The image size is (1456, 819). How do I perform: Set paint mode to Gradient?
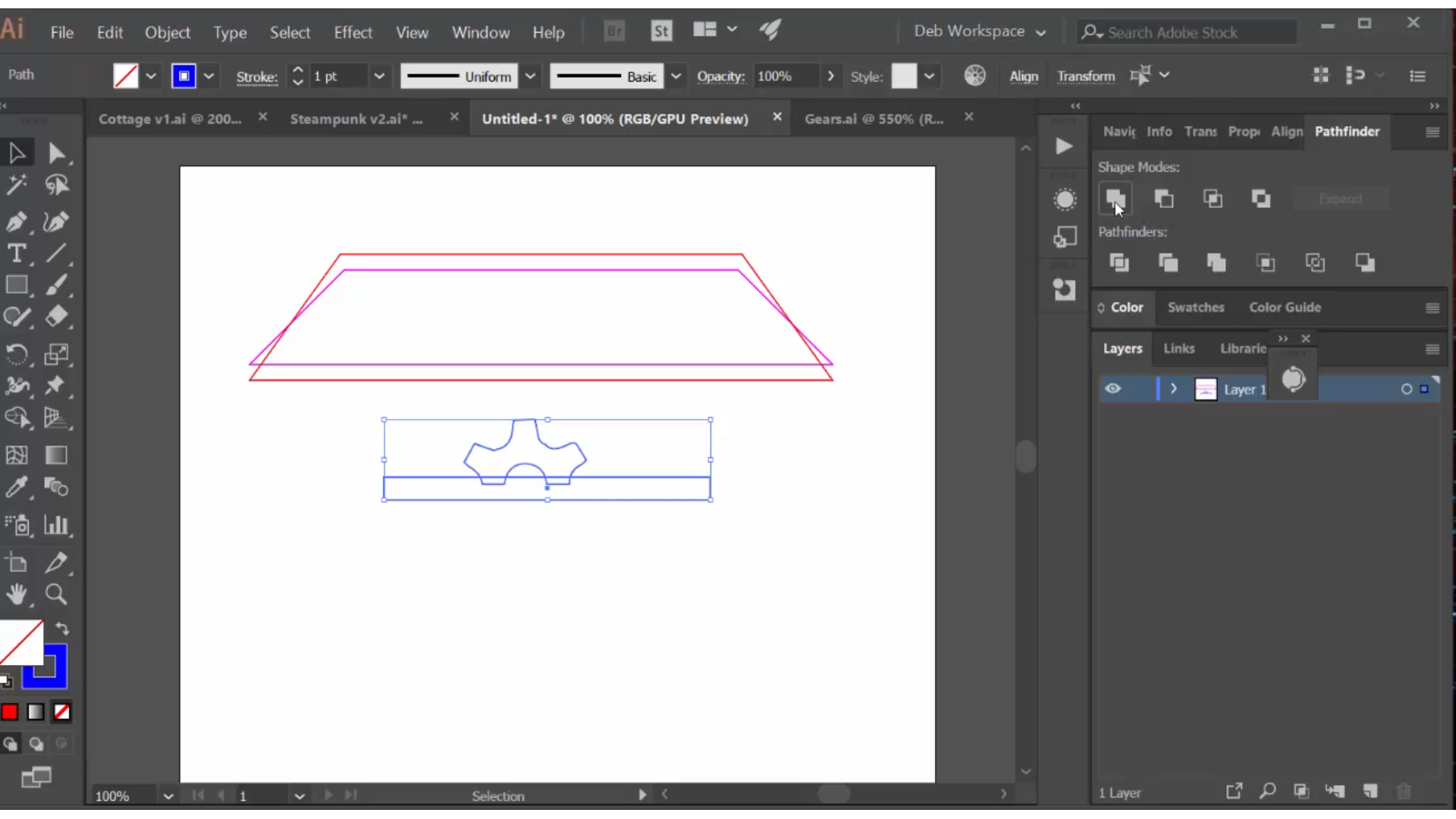[x=36, y=711]
